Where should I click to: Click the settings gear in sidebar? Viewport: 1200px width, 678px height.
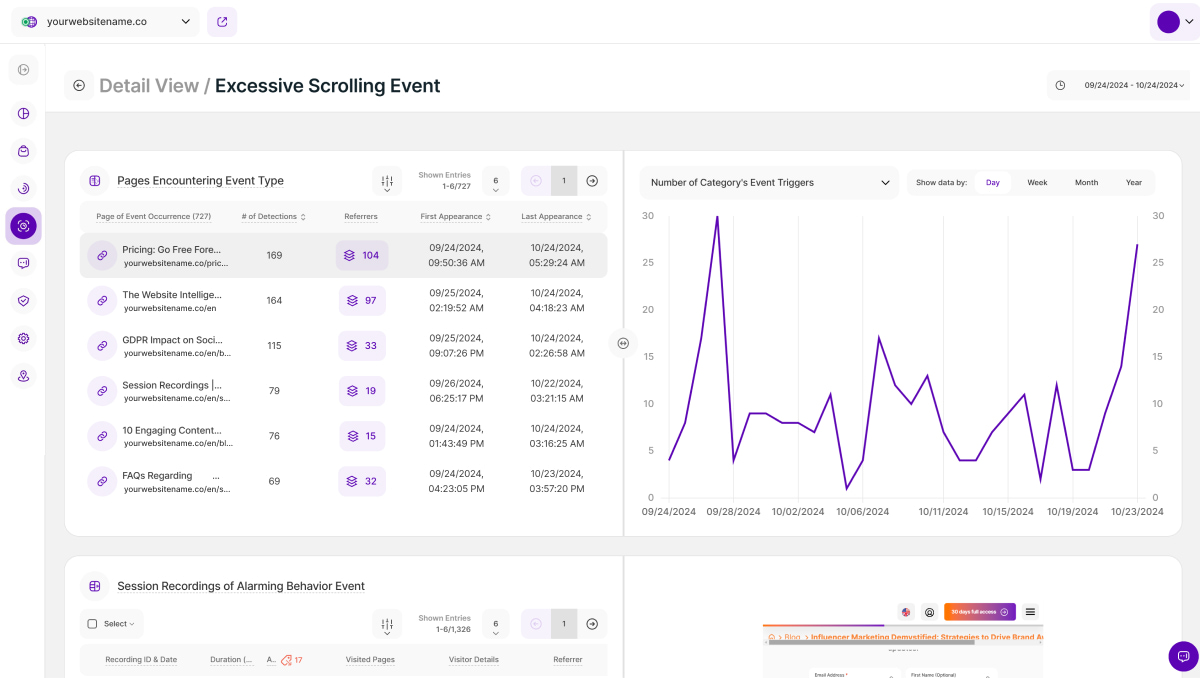pyautogui.click(x=24, y=339)
